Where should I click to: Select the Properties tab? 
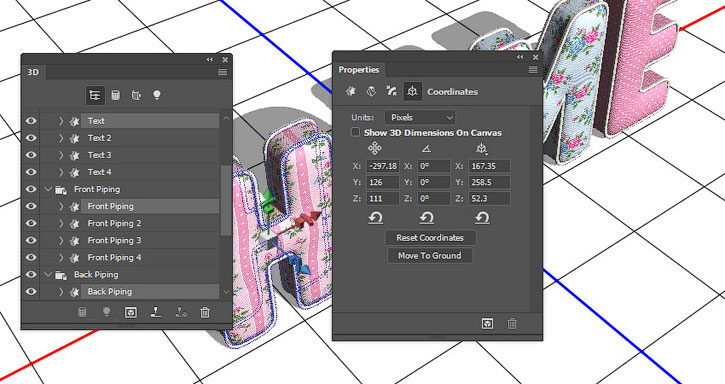point(359,70)
